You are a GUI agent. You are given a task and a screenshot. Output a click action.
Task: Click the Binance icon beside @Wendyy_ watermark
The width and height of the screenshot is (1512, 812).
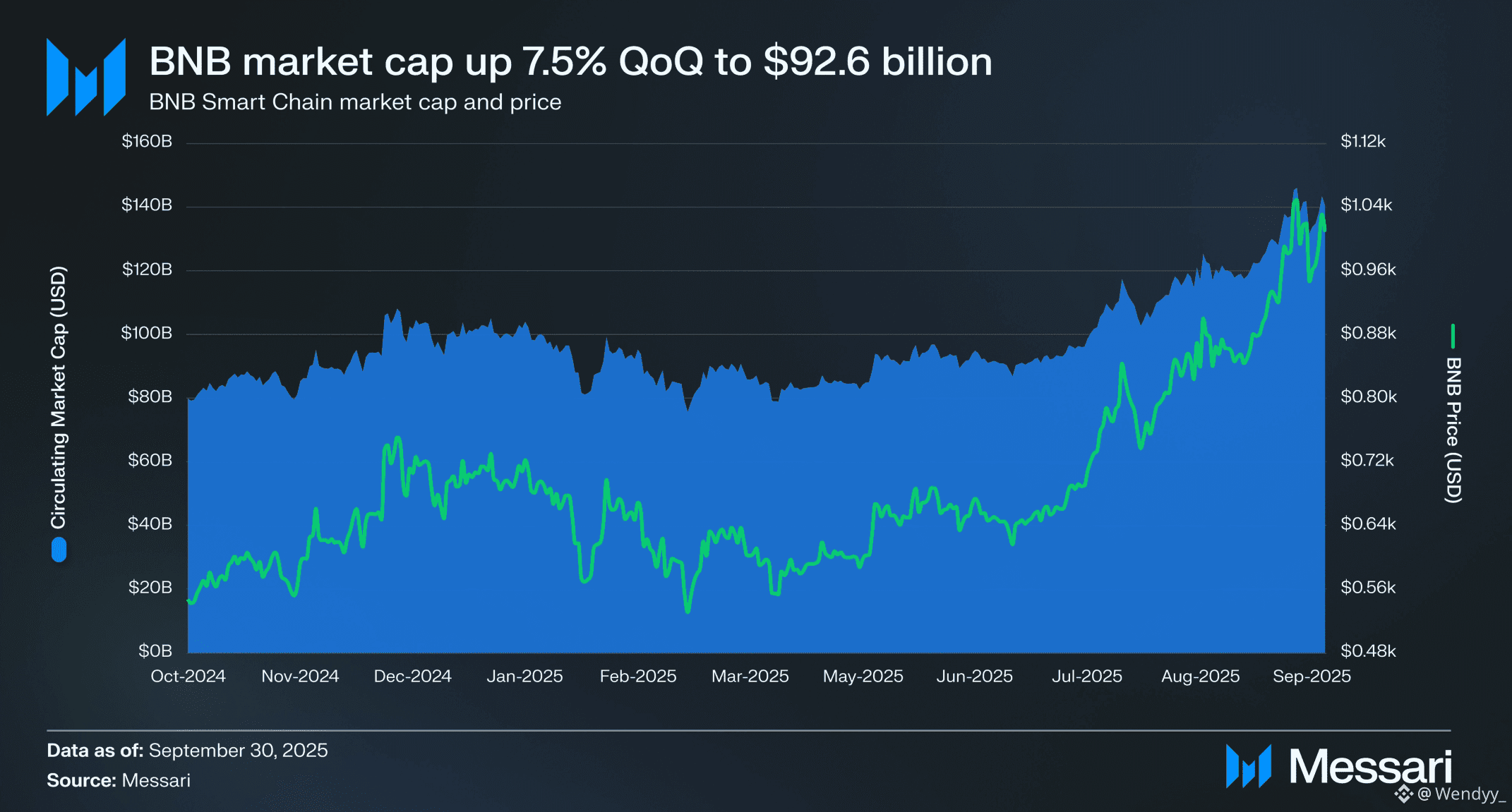[x=1403, y=794]
